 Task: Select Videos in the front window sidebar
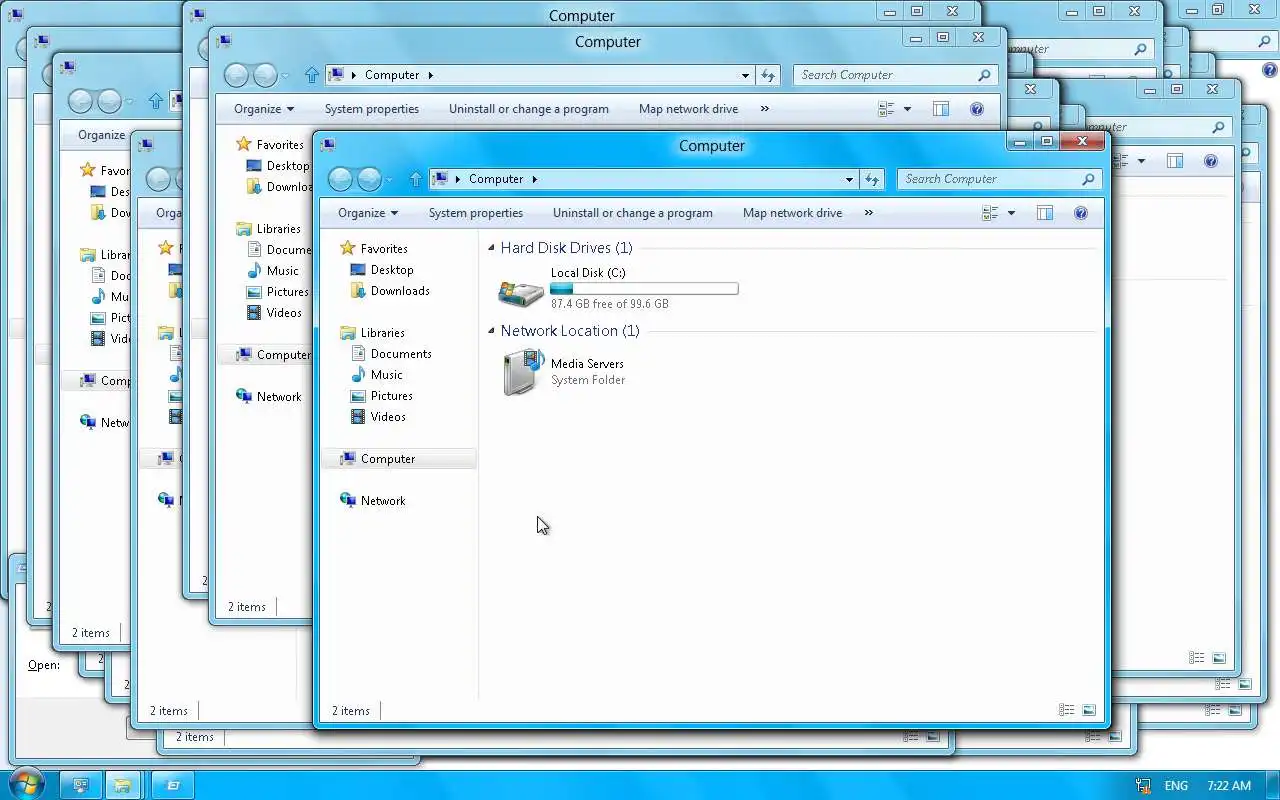point(388,417)
